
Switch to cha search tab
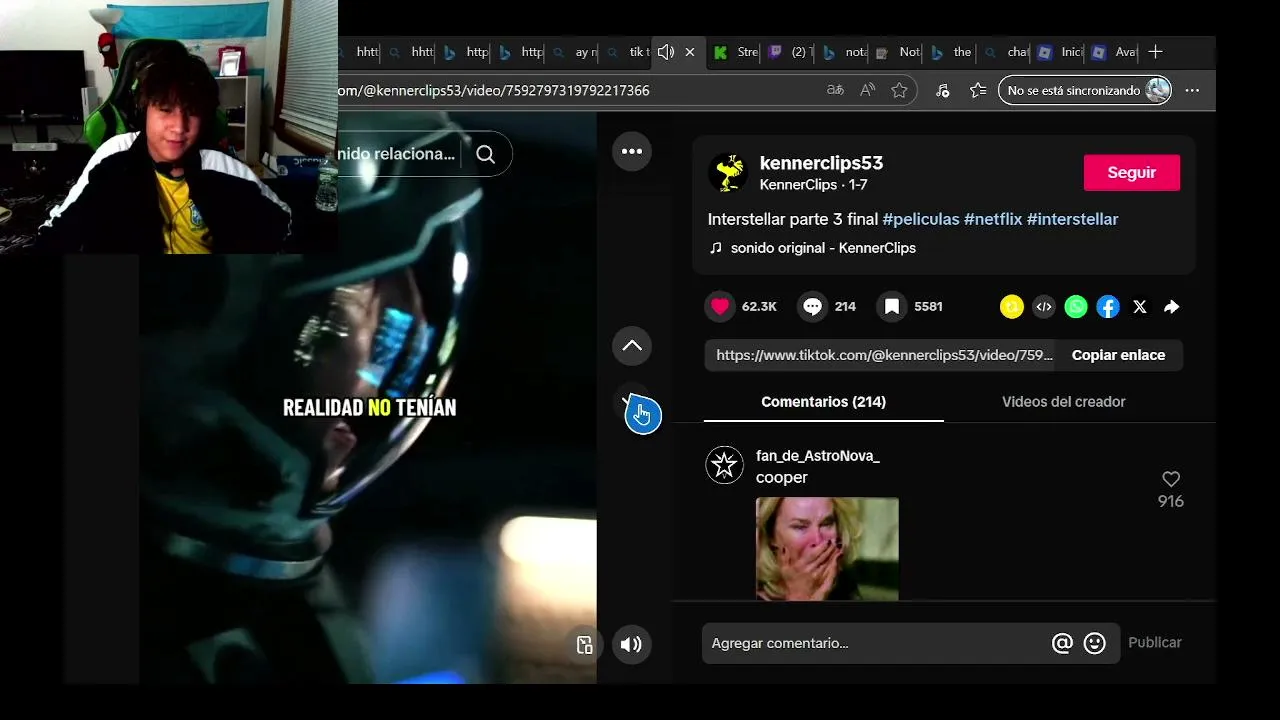click(1005, 52)
